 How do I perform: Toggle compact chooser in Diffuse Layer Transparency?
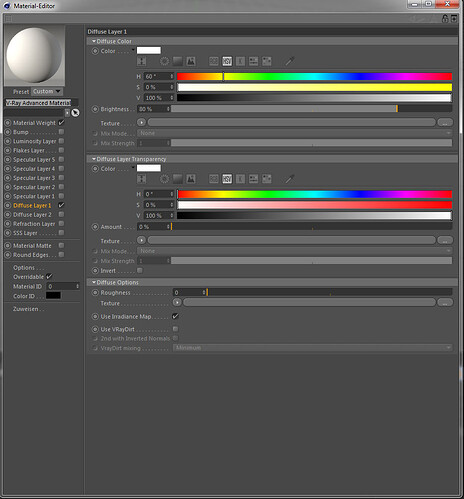tap(142, 179)
